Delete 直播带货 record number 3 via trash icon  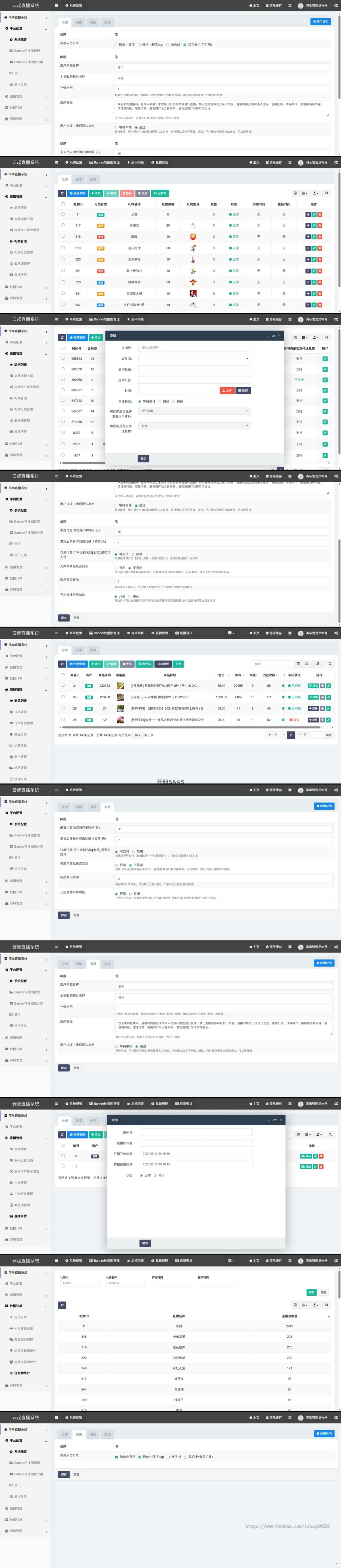tap(320, 1155)
